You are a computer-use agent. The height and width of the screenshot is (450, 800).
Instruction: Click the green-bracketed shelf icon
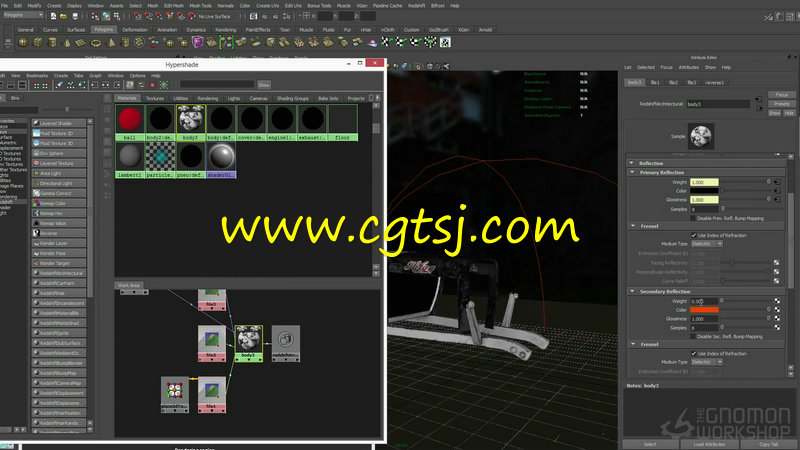[x=226, y=42]
